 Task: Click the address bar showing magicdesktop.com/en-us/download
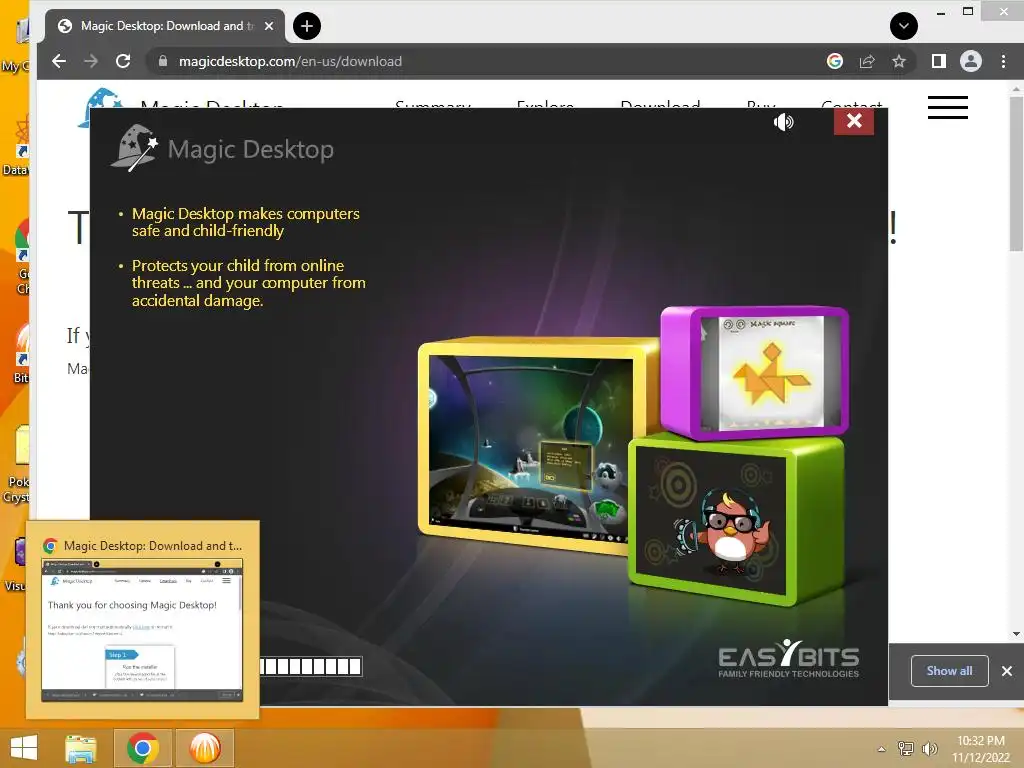483,61
